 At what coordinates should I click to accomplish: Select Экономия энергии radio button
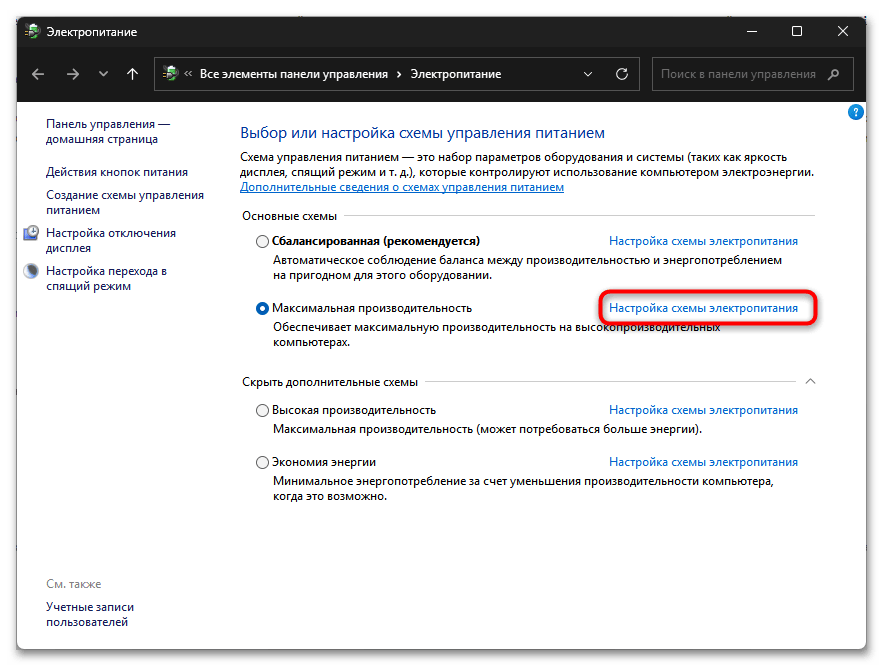pyautogui.click(x=262, y=462)
